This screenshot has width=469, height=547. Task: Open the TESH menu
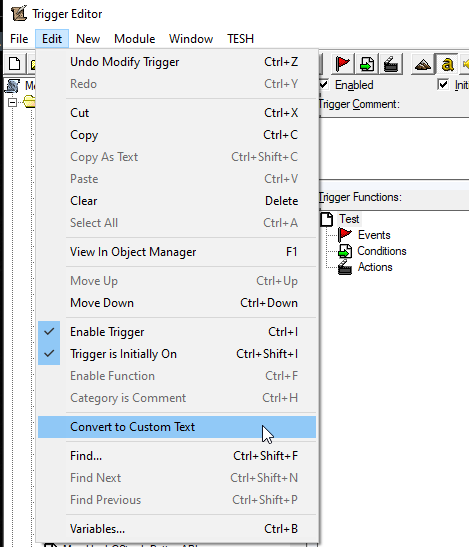(x=240, y=38)
